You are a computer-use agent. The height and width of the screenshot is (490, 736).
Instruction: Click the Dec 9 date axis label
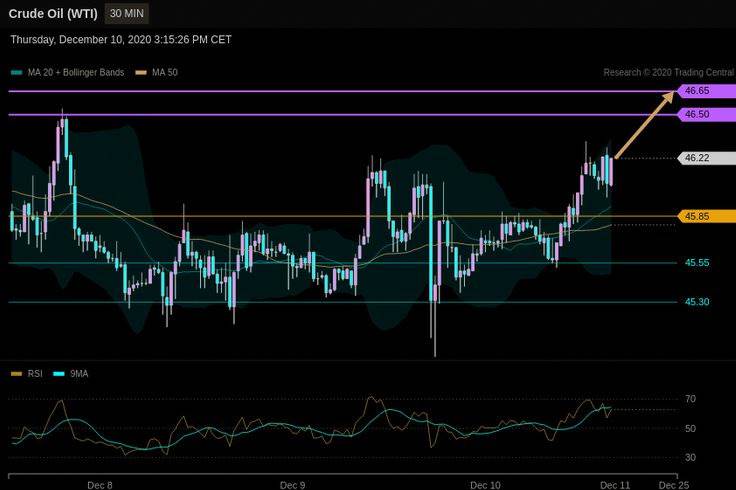pyautogui.click(x=292, y=485)
